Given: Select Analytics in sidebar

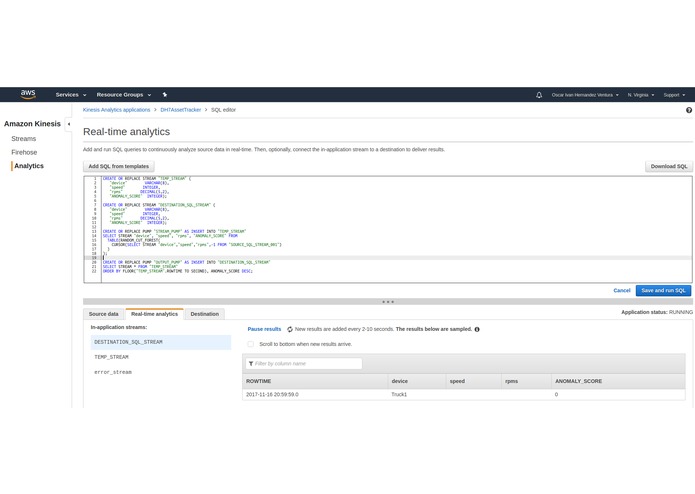Looking at the screenshot, I should tap(29, 166).
